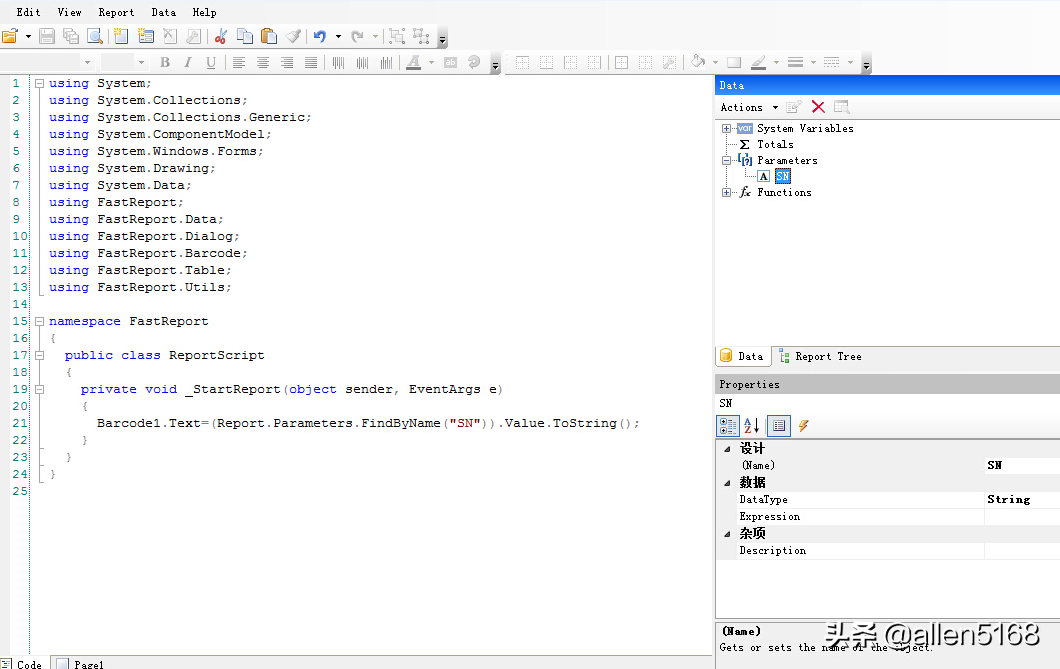This screenshot has height=669, width=1060.
Task: Align text right
Action: 287,62
